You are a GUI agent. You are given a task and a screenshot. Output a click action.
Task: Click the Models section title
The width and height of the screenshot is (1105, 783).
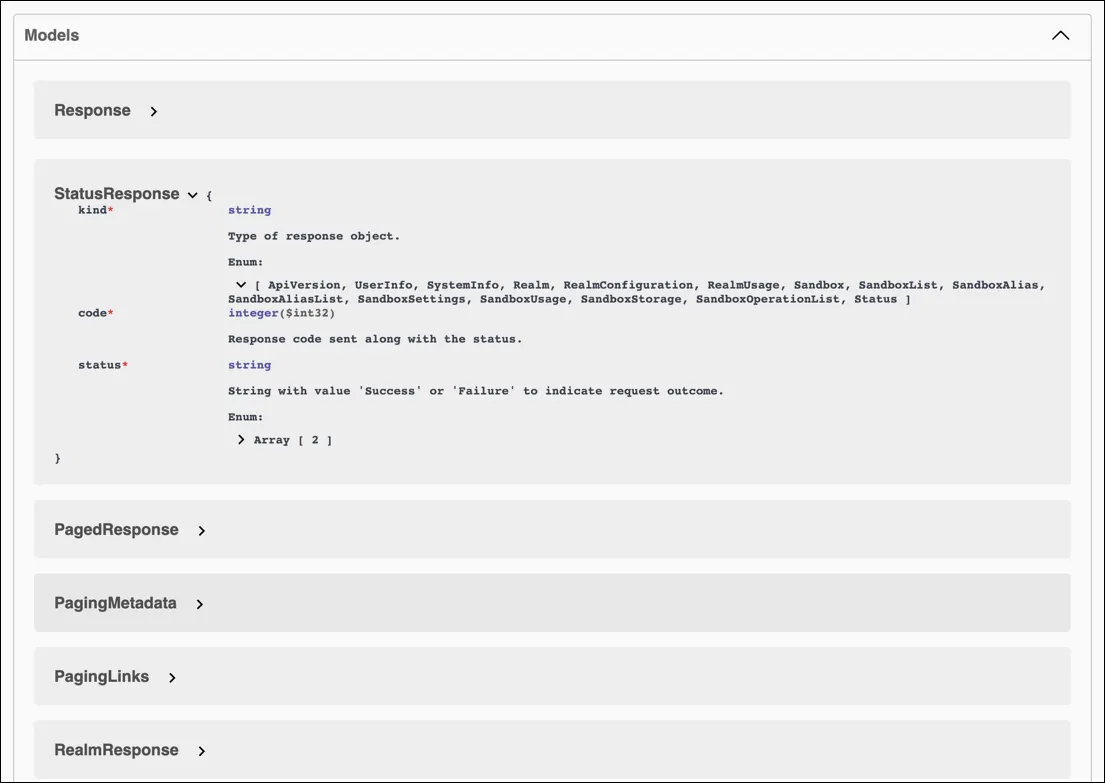pyautogui.click(x=50, y=34)
